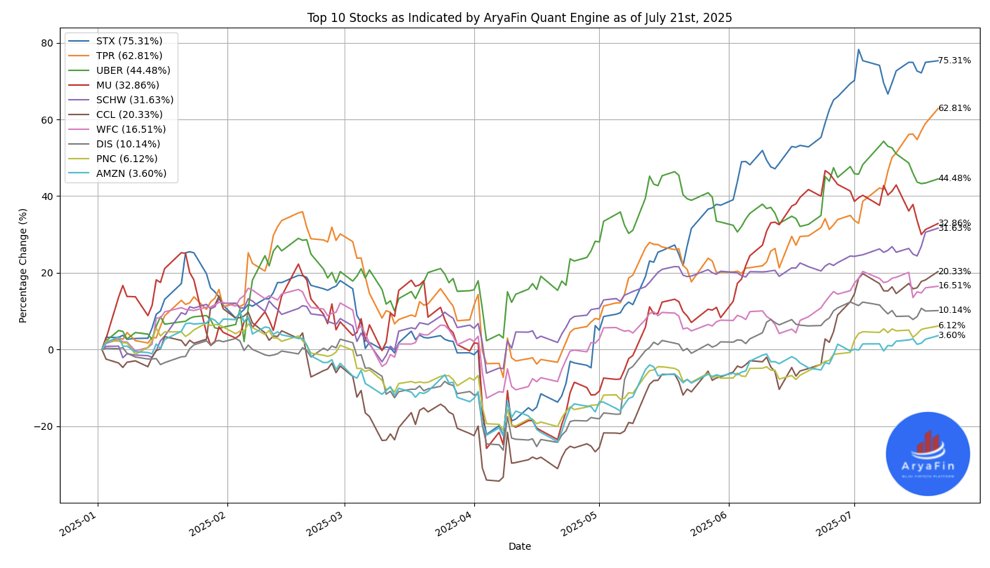Click the SCHW (31.63%) legend entry
Screen dimensions: 990x568
121,100
